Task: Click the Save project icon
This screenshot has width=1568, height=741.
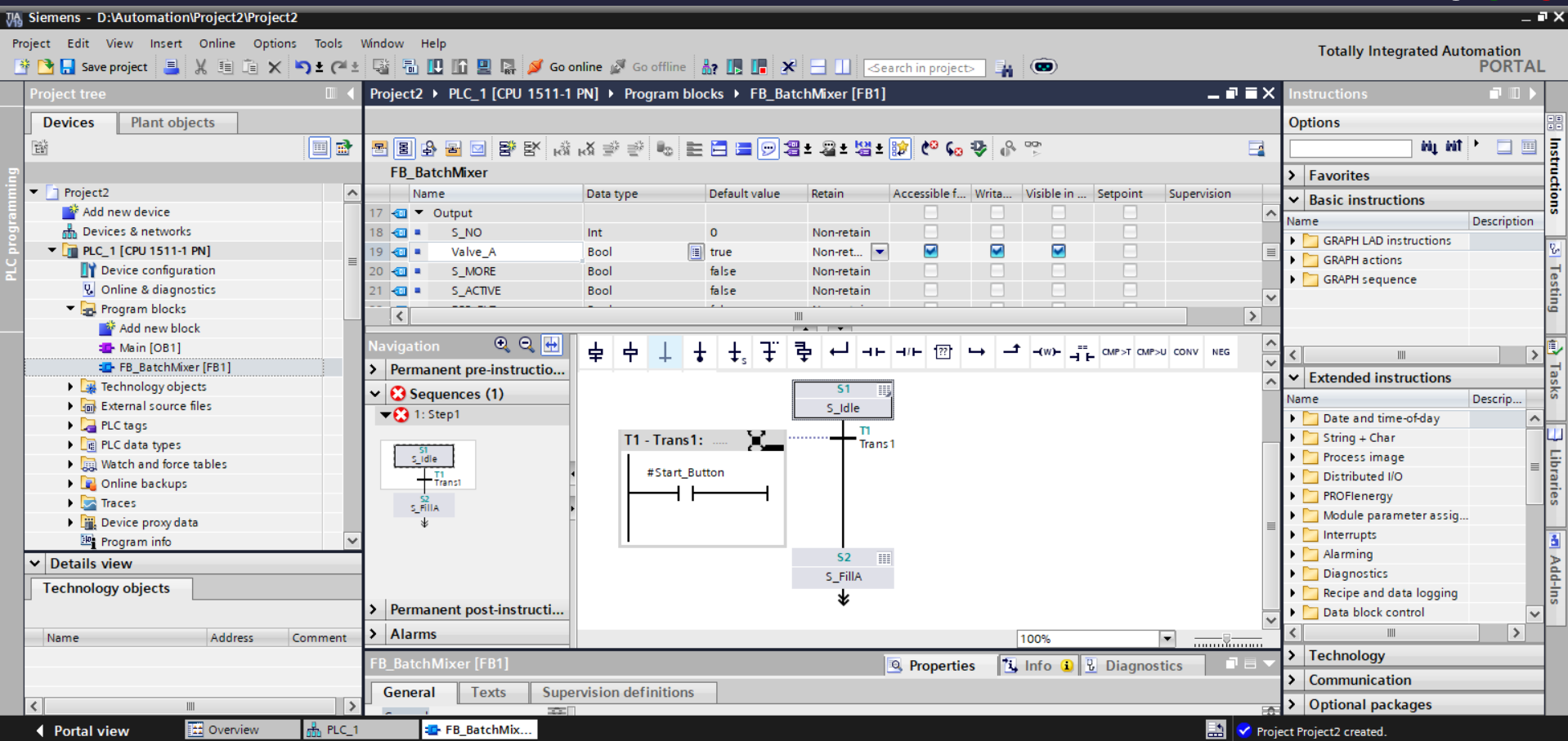Action: pos(68,67)
